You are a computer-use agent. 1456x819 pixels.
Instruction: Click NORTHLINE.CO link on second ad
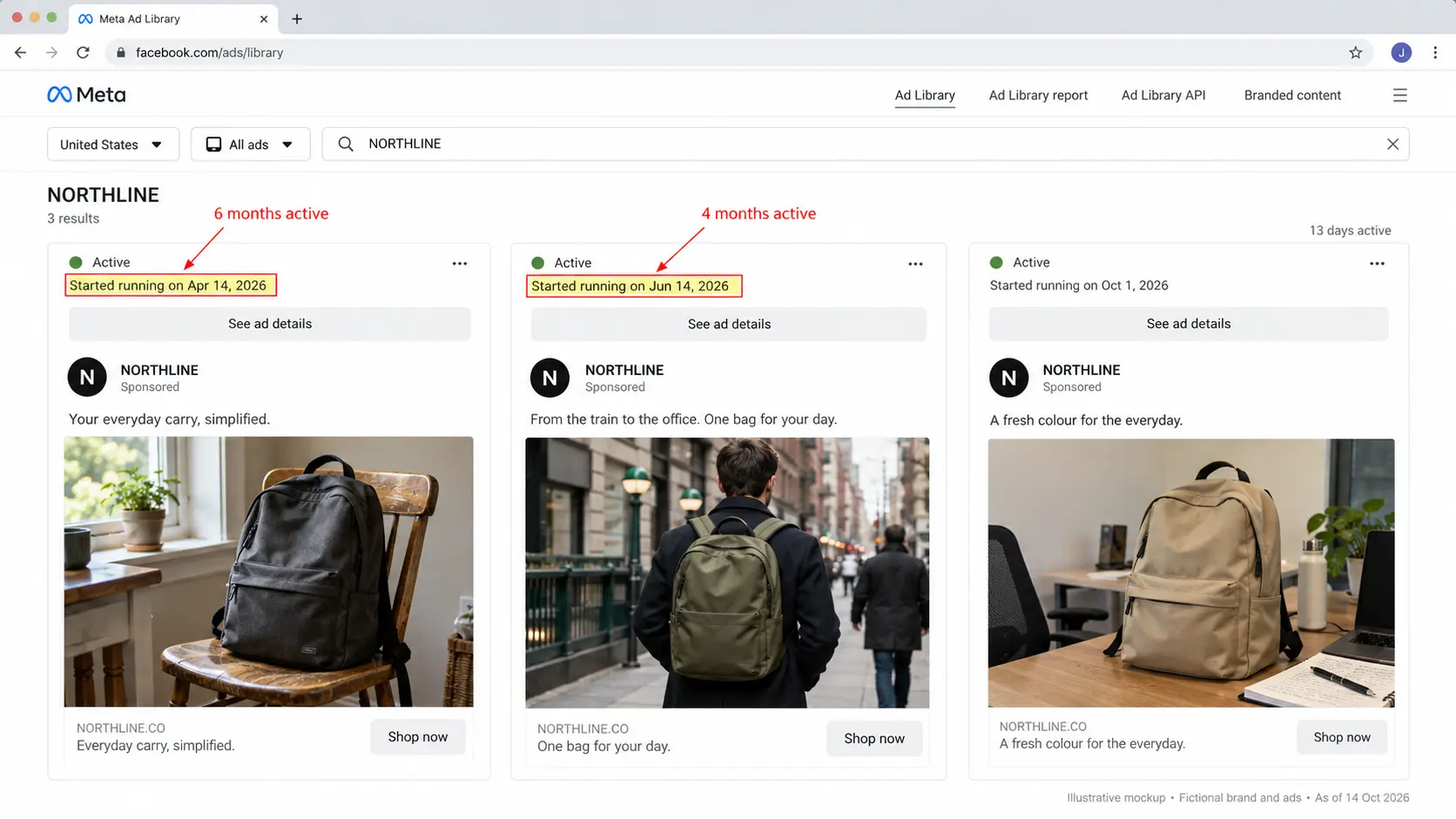[x=583, y=729]
